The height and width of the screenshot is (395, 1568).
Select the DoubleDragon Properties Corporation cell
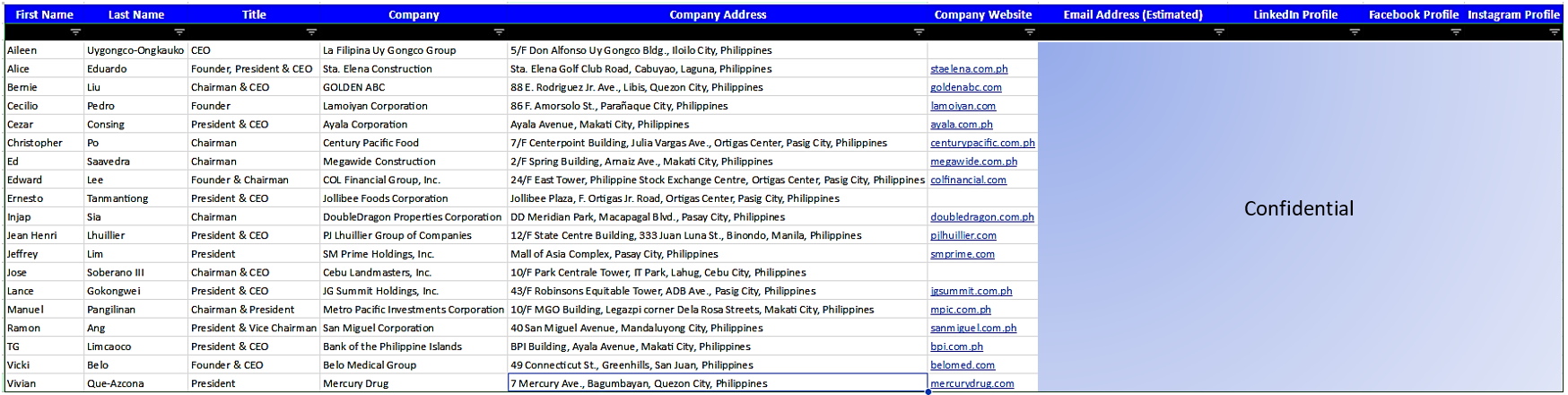point(414,217)
